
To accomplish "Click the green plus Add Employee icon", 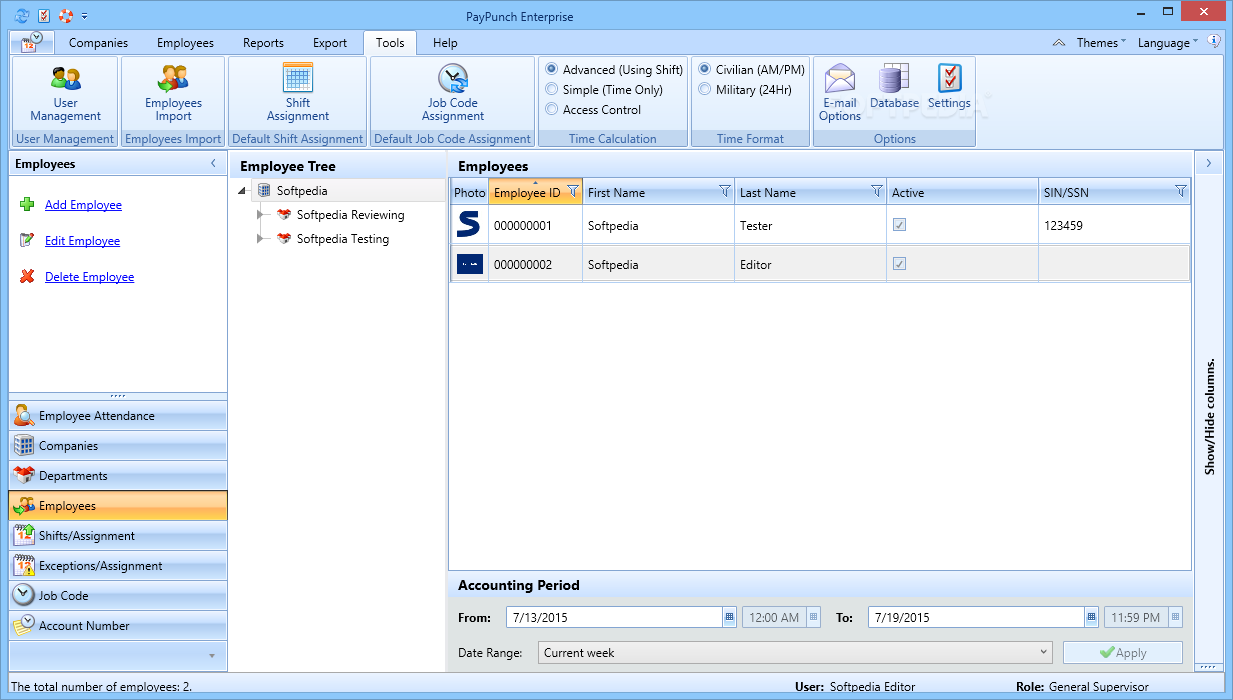I will 27,205.
